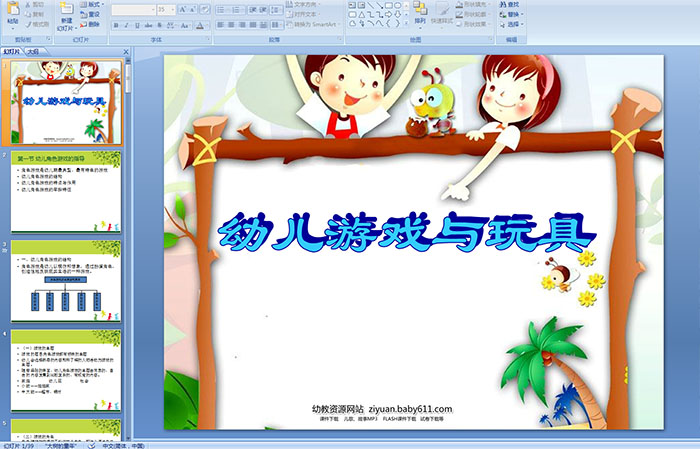Pick the triangle shape in shapes gallery
The height and width of the screenshot is (449, 700).
[362, 15]
